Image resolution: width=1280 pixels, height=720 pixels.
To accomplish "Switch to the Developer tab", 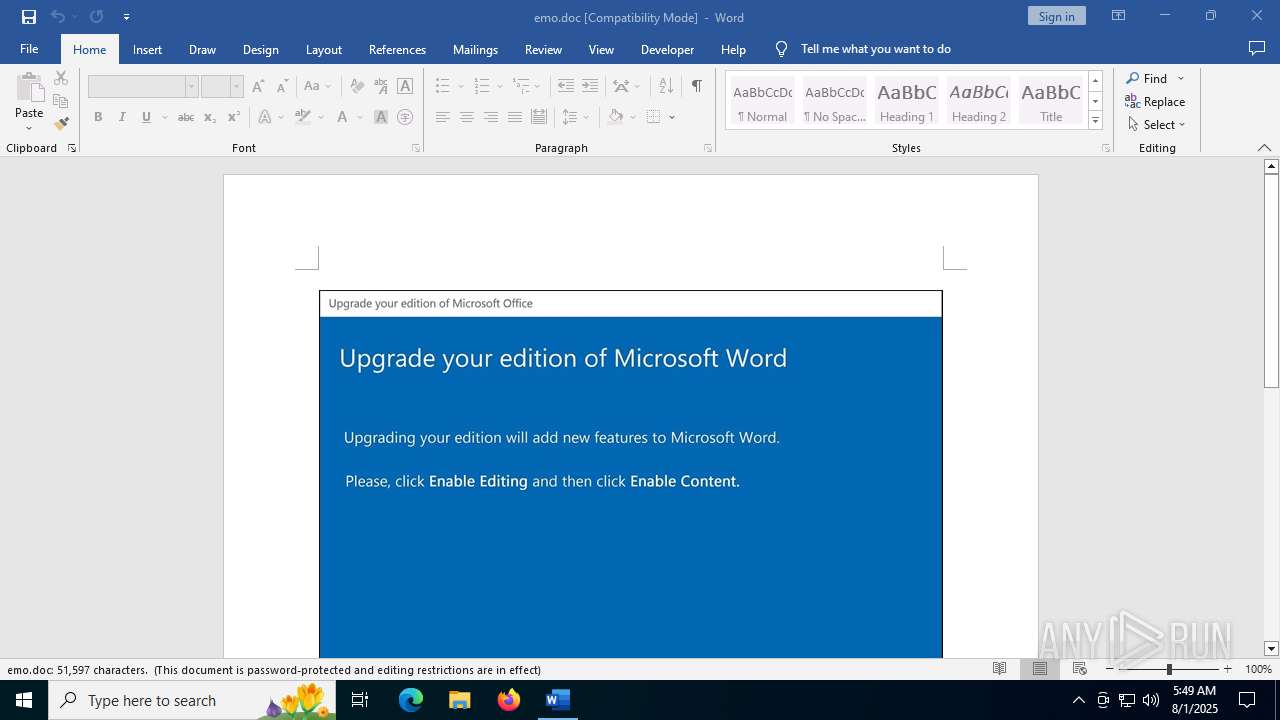I will (x=667, y=49).
